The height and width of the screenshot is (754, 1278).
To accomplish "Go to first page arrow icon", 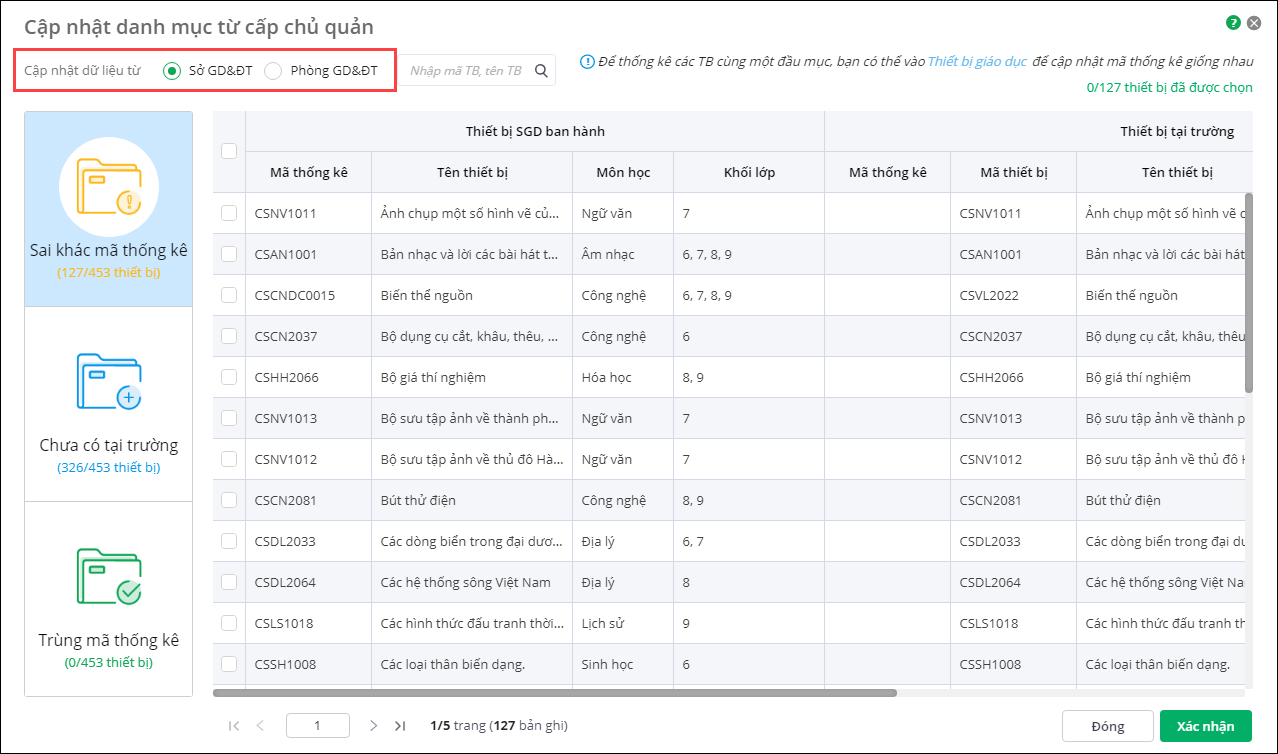I will click(234, 726).
